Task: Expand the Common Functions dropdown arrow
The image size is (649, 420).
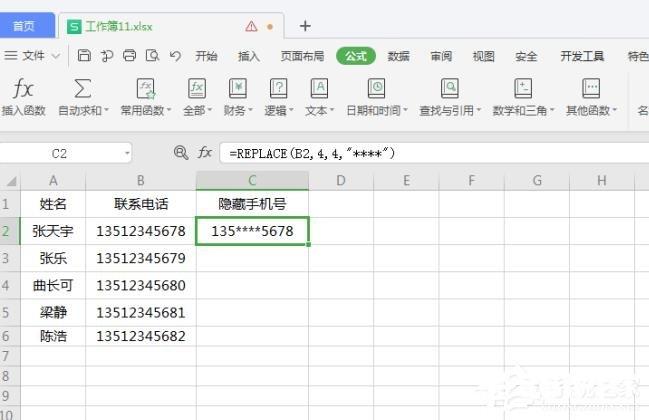Action: pyautogui.click(x=168, y=110)
